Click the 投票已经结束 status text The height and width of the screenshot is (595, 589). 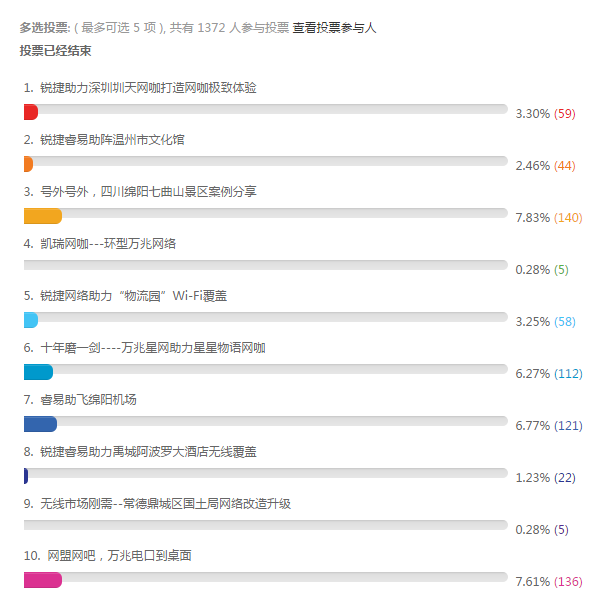pyautogui.click(x=55, y=51)
